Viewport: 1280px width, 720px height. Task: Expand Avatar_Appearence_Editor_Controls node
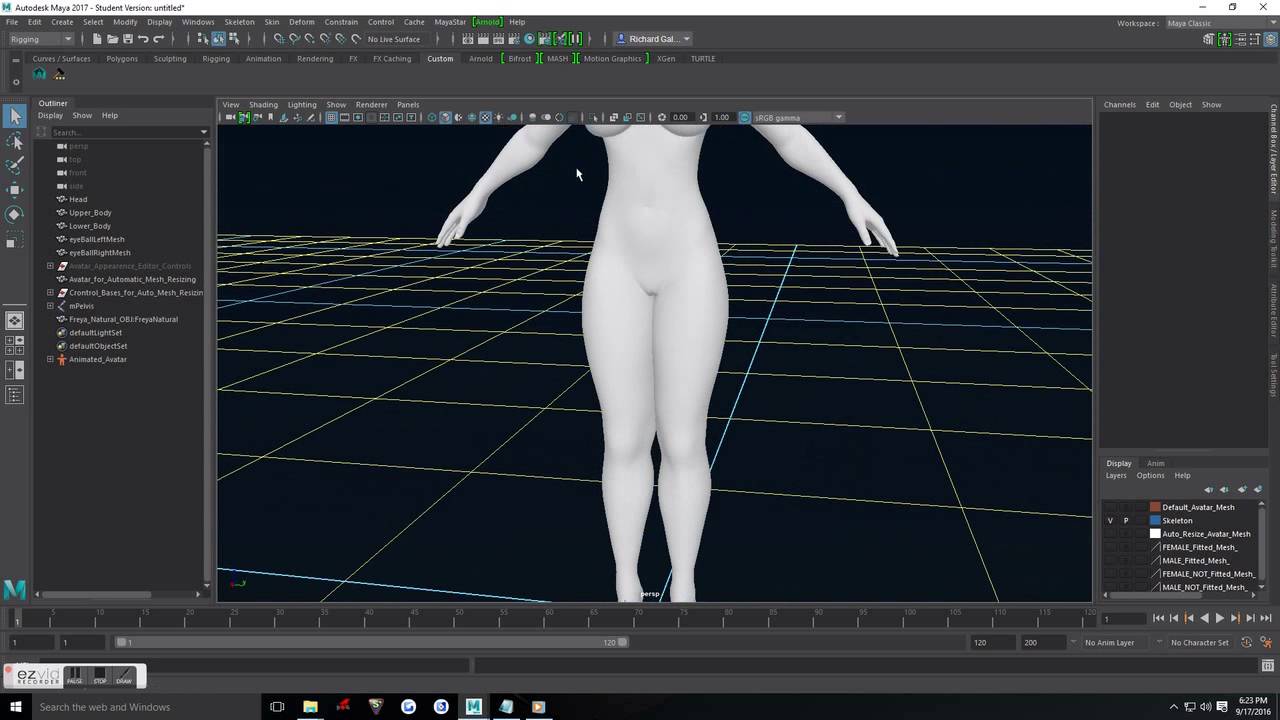click(x=50, y=266)
